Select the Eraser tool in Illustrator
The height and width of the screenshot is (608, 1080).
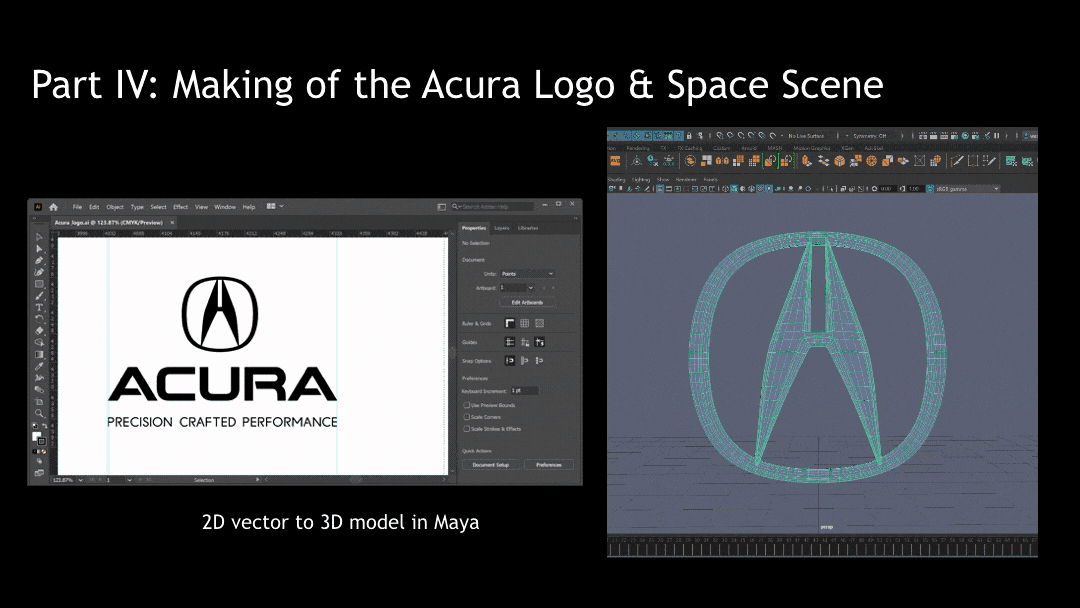point(39,331)
